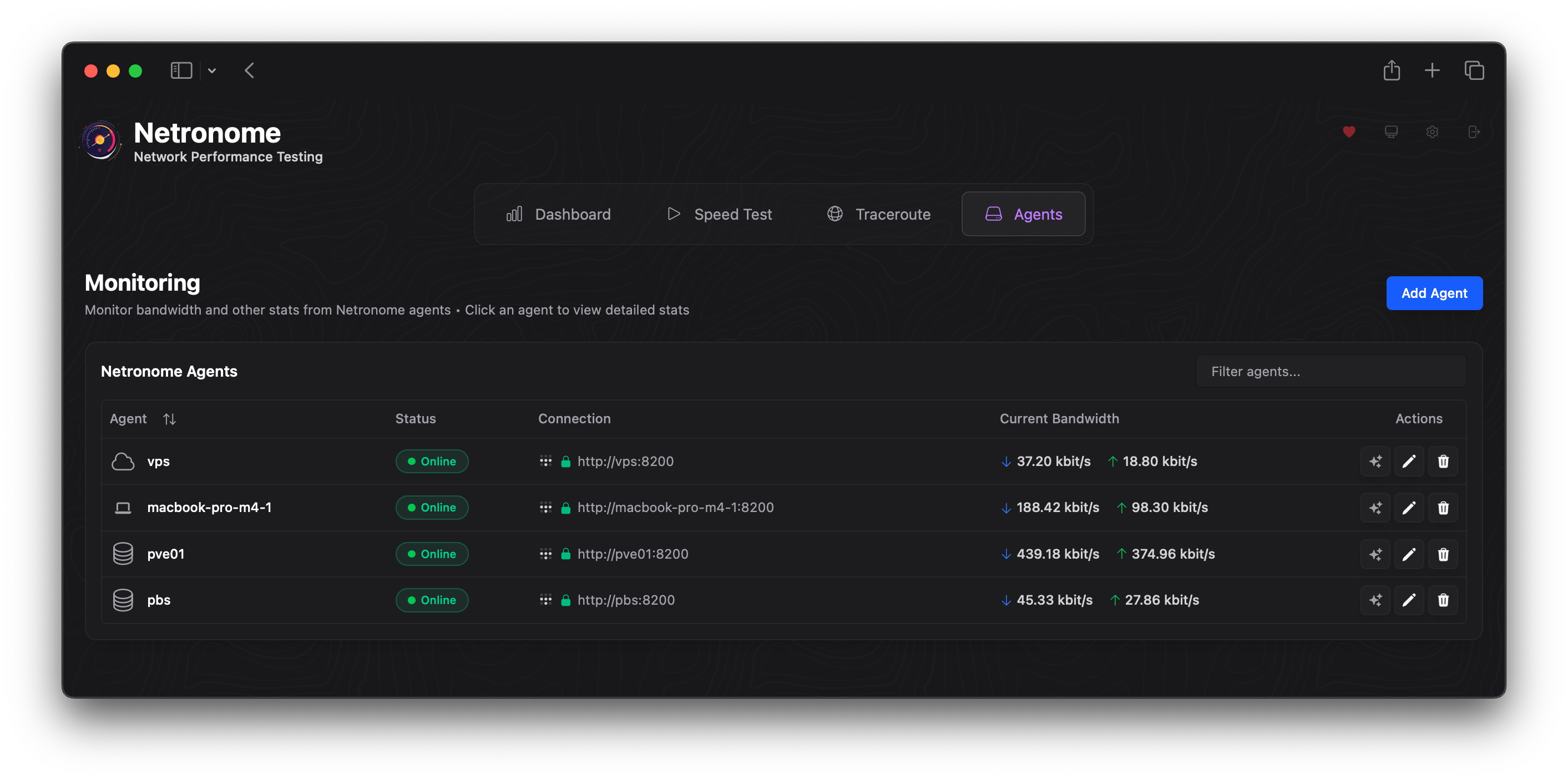Click the 27.86 kbit/s upload value

(x=1161, y=600)
